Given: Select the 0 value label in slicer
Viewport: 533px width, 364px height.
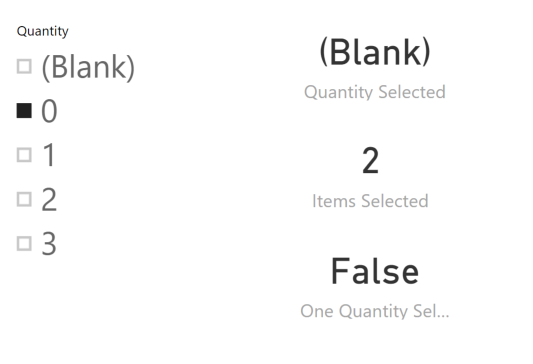Looking at the screenshot, I should 49,111.
